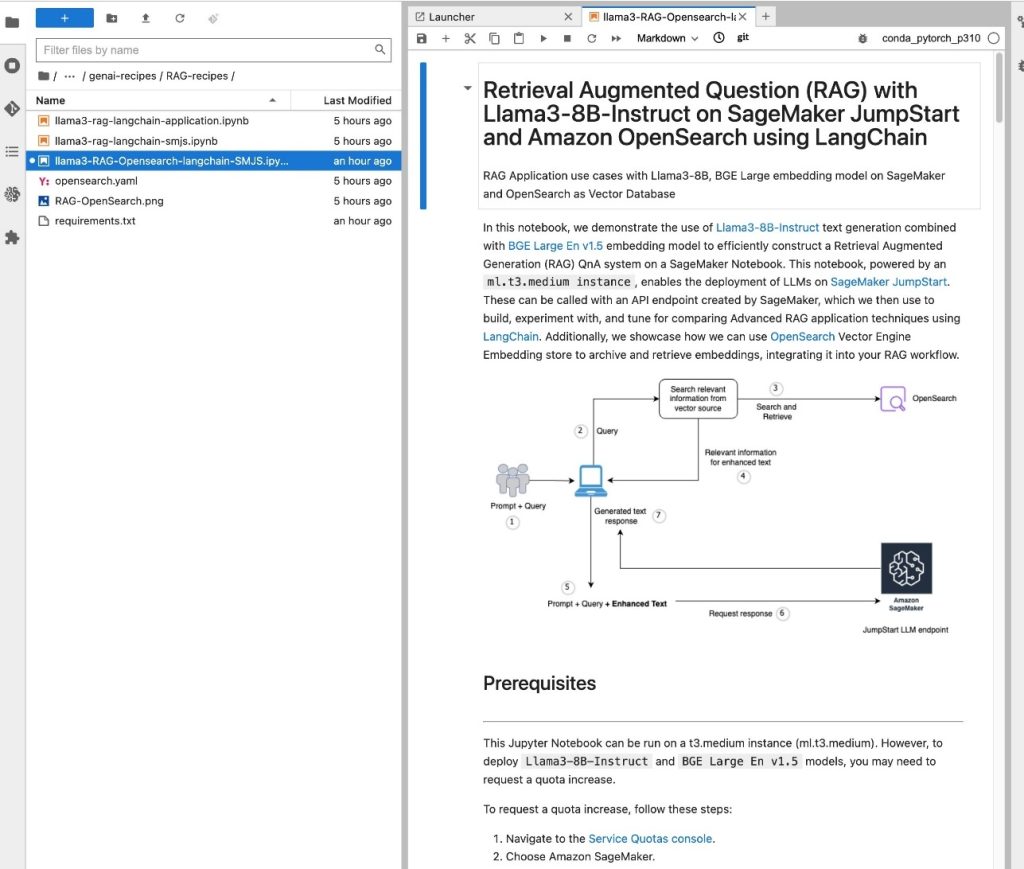Restart kernel and run all cells
The image size is (1024, 869).
[616, 38]
